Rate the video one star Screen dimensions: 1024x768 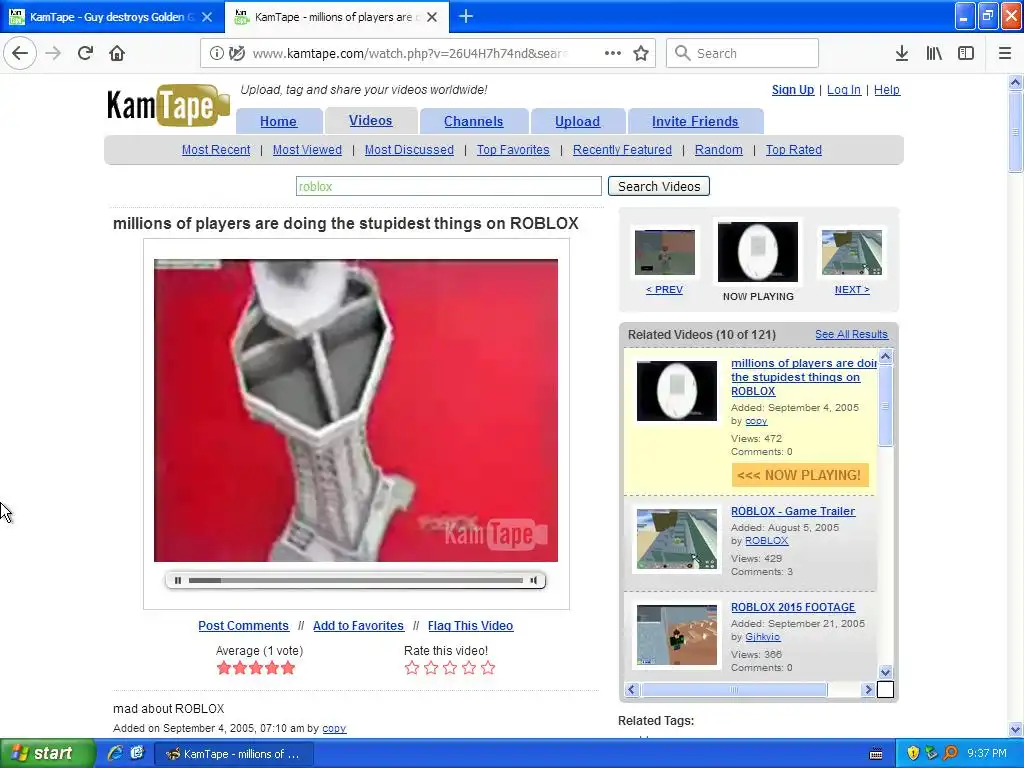coord(411,667)
